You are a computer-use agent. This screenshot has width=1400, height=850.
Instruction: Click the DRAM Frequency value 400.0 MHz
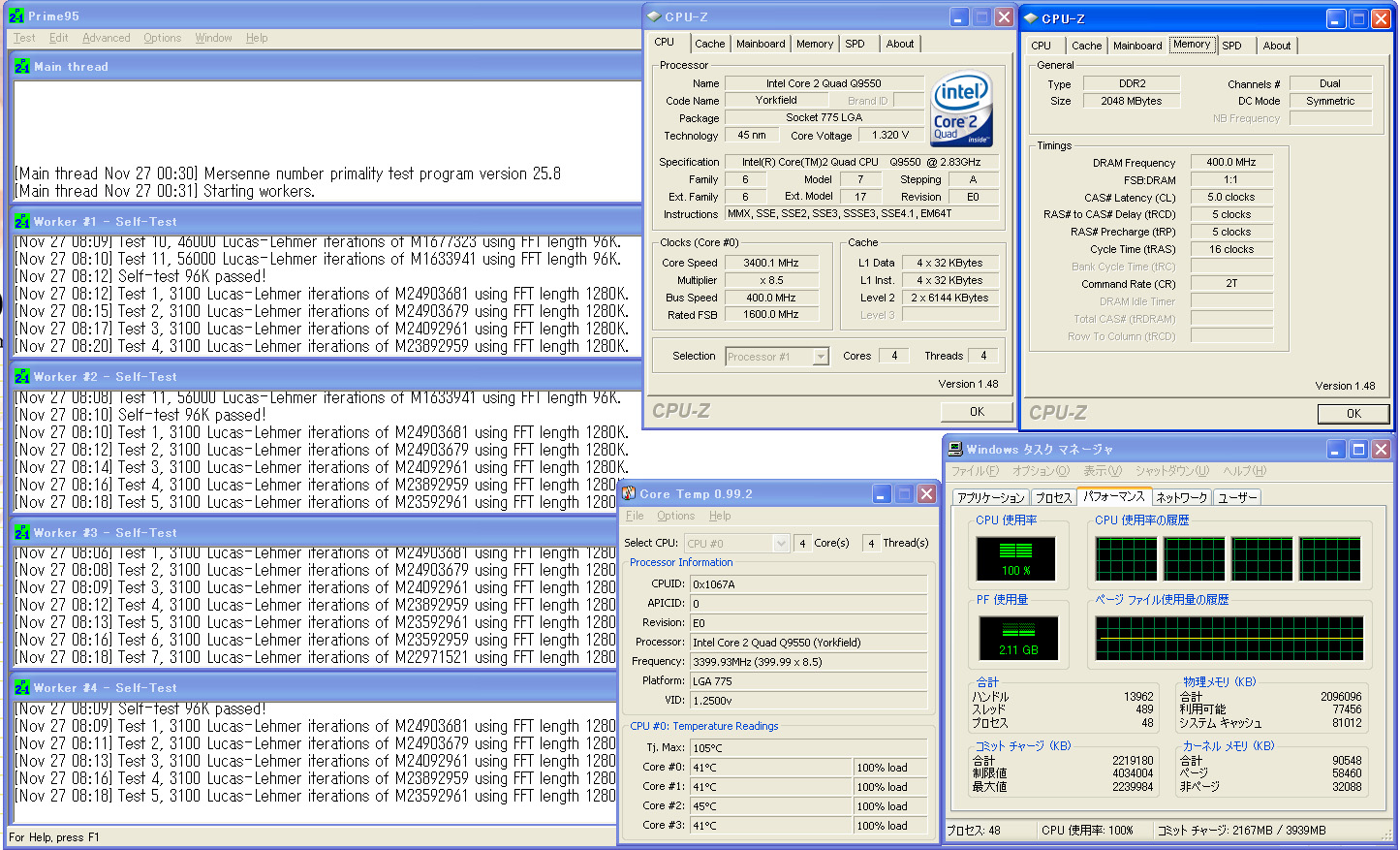coord(1231,162)
